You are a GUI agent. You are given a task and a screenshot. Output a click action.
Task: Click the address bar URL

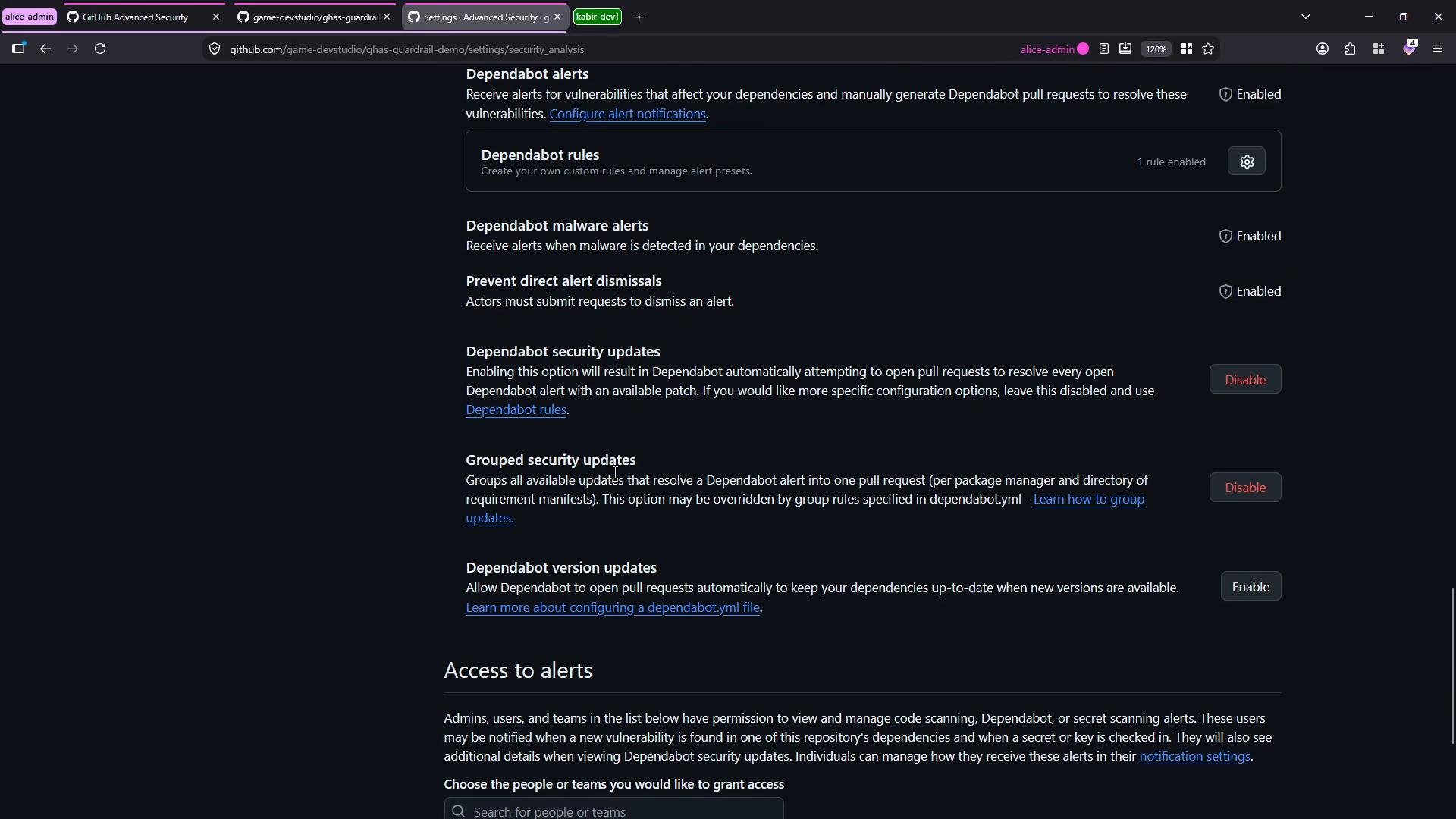[406, 49]
